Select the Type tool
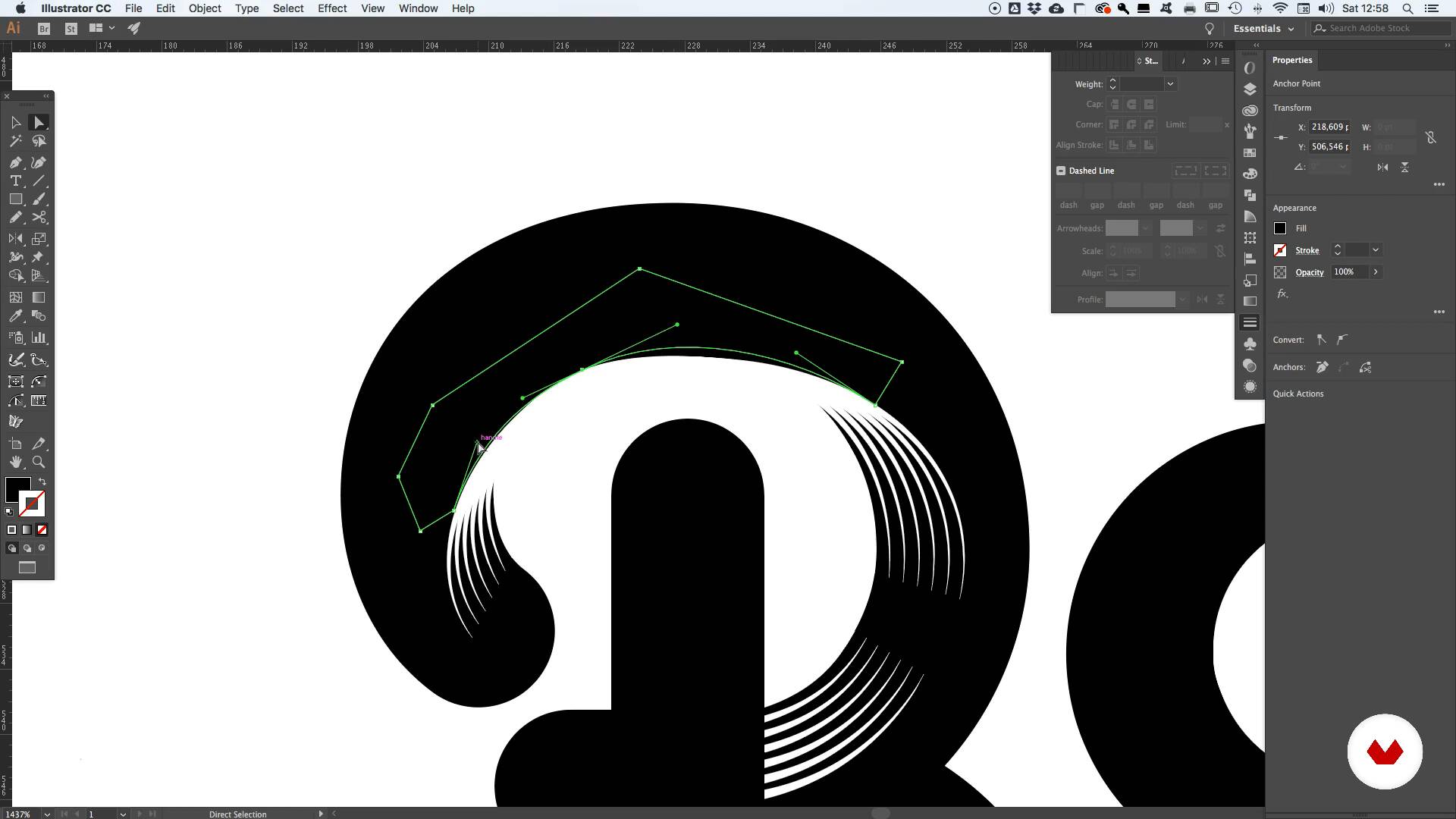This screenshot has width=1456, height=819. pyautogui.click(x=16, y=180)
